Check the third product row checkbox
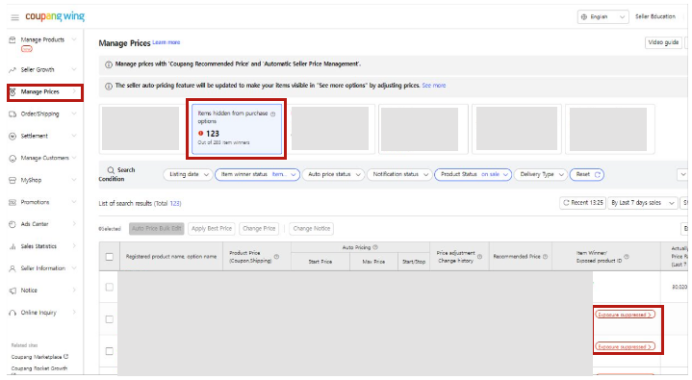This screenshot has height=380, width=692. coord(109,351)
